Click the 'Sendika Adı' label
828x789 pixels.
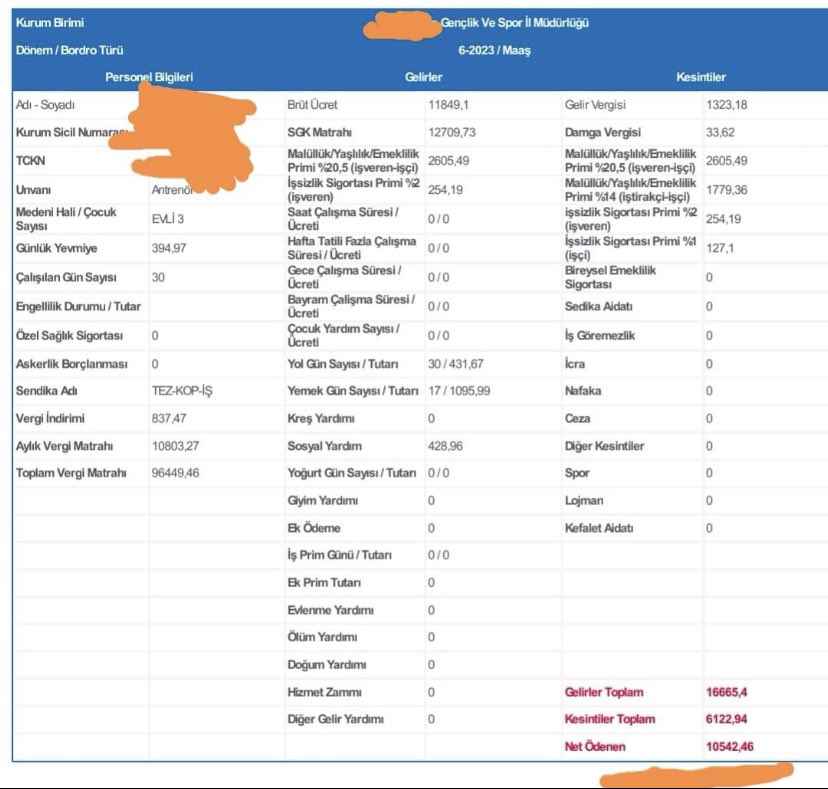(46, 391)
